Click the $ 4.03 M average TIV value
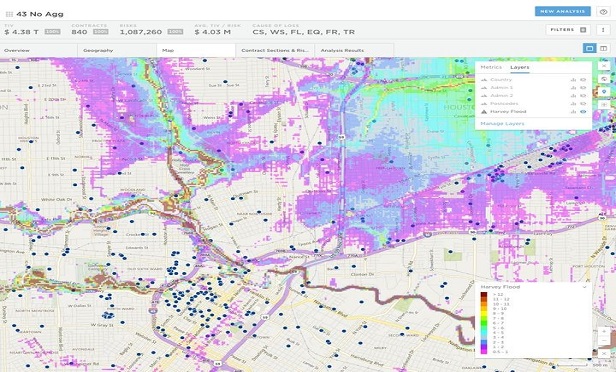The image size is (616, 372). point(213,32)
